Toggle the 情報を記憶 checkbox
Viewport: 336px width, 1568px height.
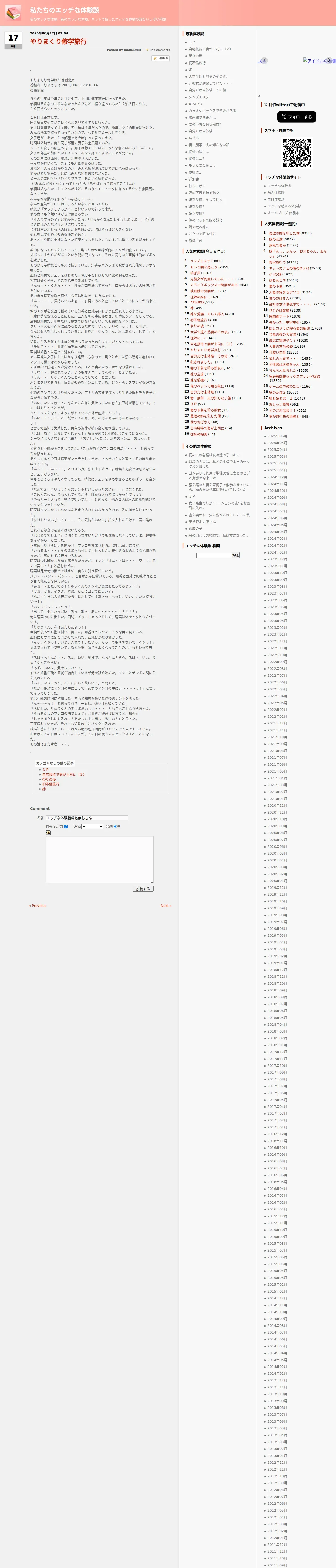coord(66,826)
